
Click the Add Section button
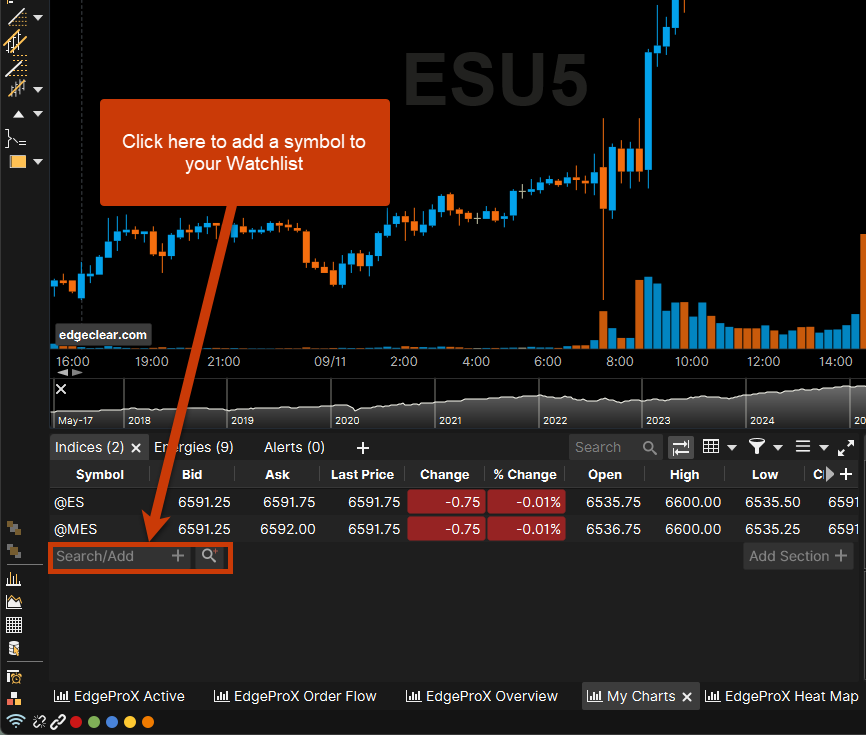click(797, 556)
